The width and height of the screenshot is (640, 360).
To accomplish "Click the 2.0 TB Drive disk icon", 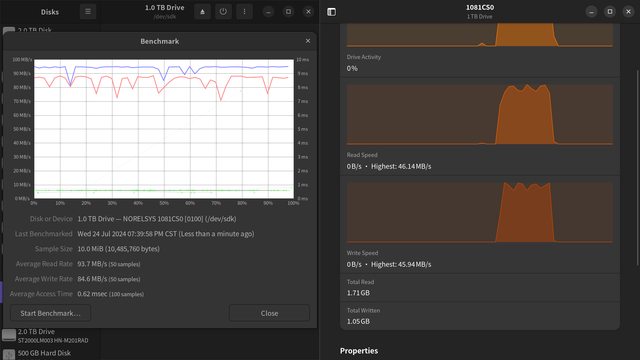I will (9, 335).
